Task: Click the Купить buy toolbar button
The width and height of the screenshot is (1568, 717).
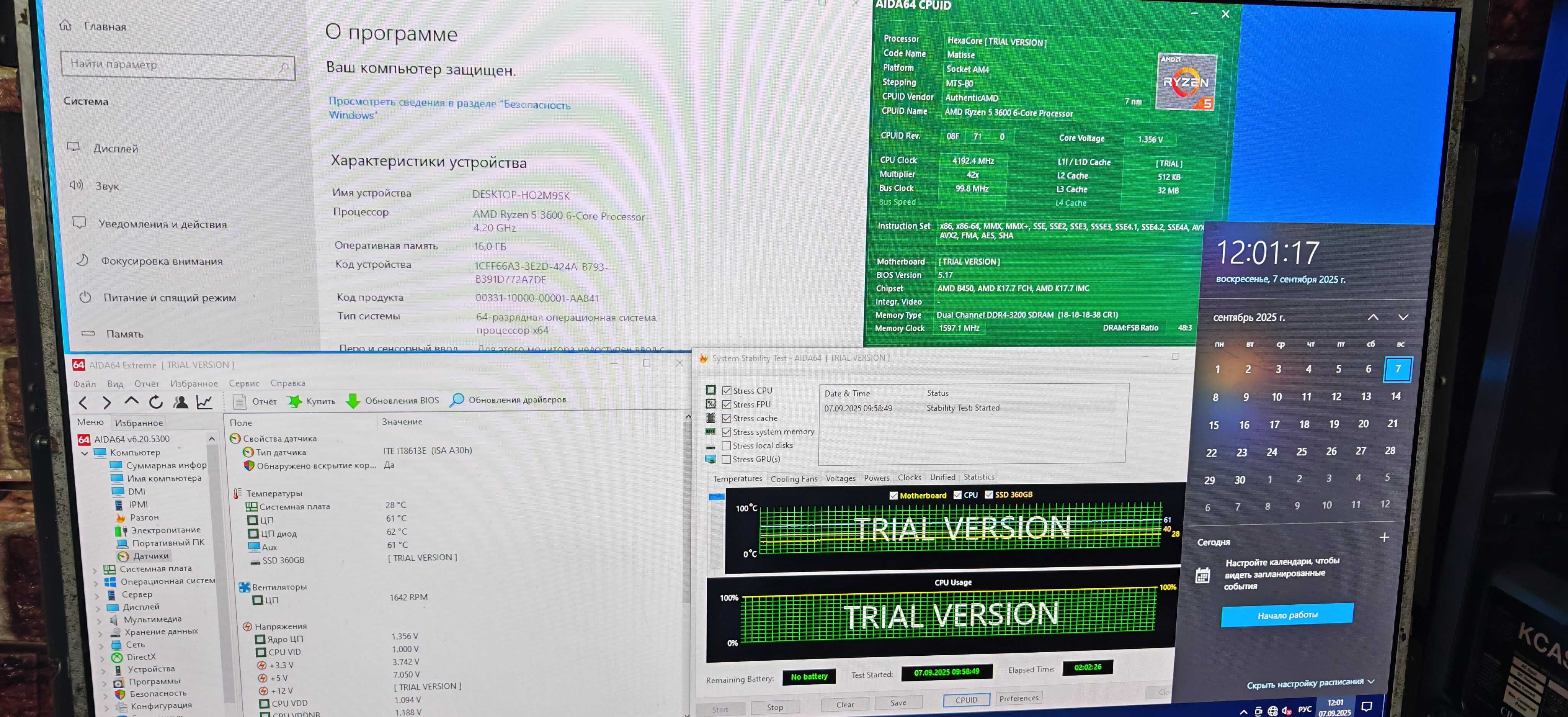Action: 311,401
